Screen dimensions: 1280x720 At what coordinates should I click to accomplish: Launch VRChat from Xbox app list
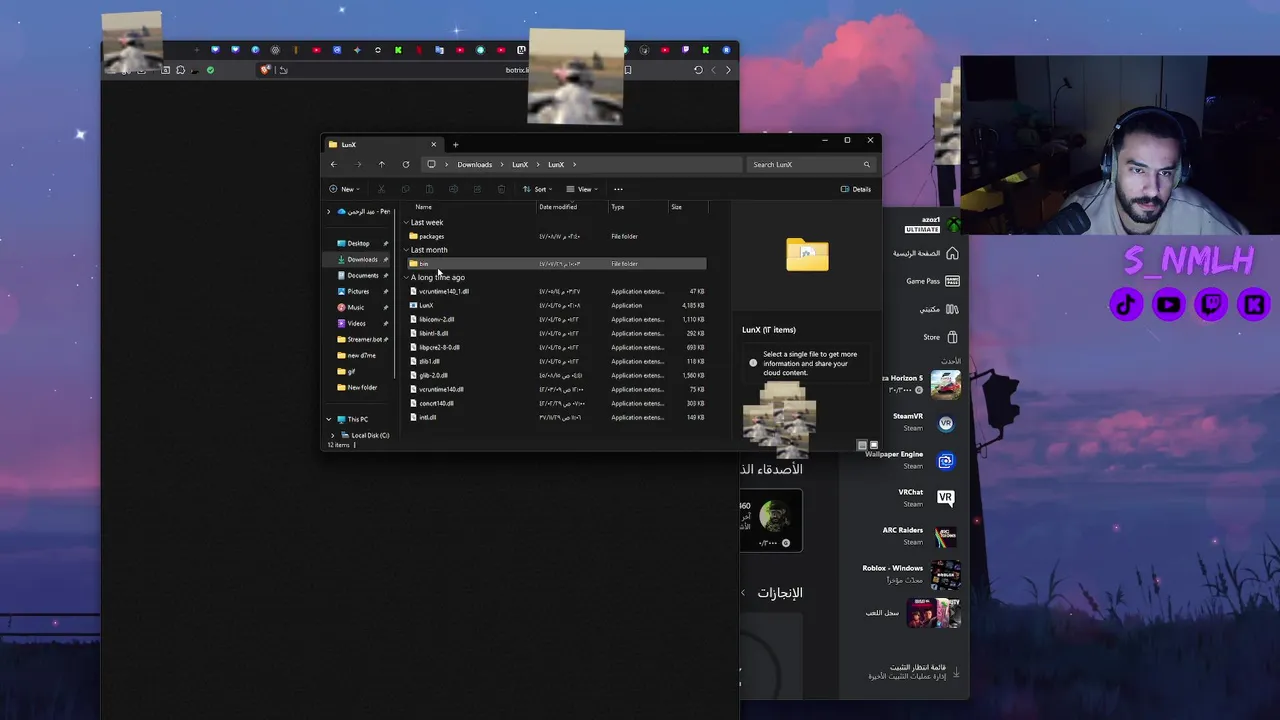coord(927,498)
